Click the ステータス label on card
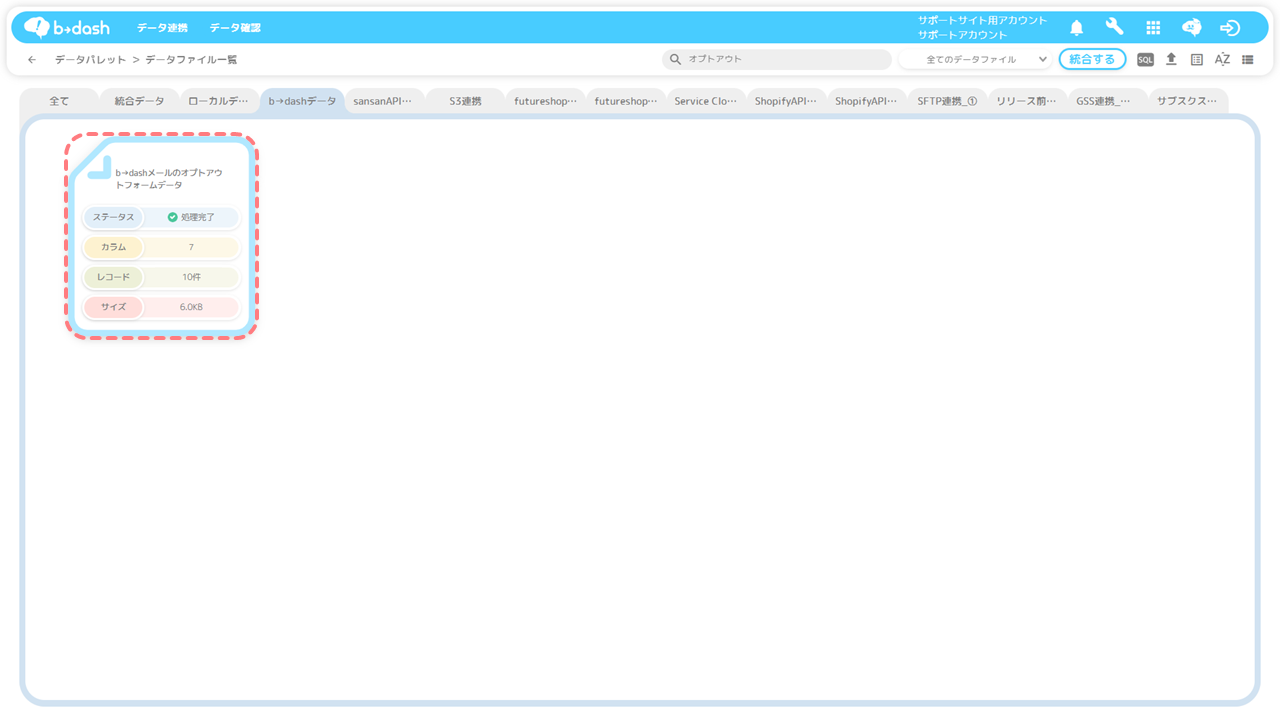This screenshot has height=720, width=1280. click(113, 217)
